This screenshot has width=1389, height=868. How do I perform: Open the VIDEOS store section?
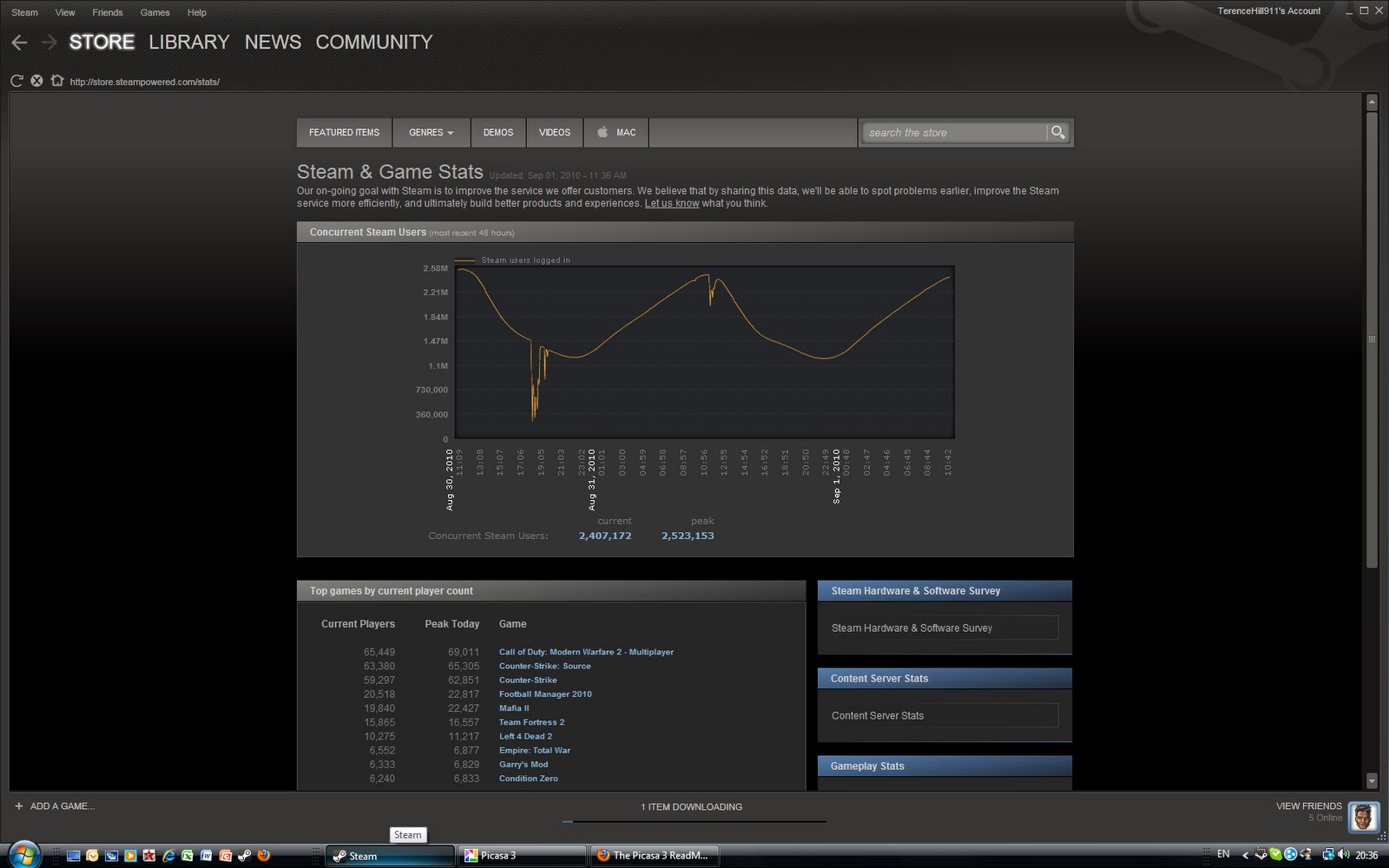pyautogui.click(x=555, y=132)
